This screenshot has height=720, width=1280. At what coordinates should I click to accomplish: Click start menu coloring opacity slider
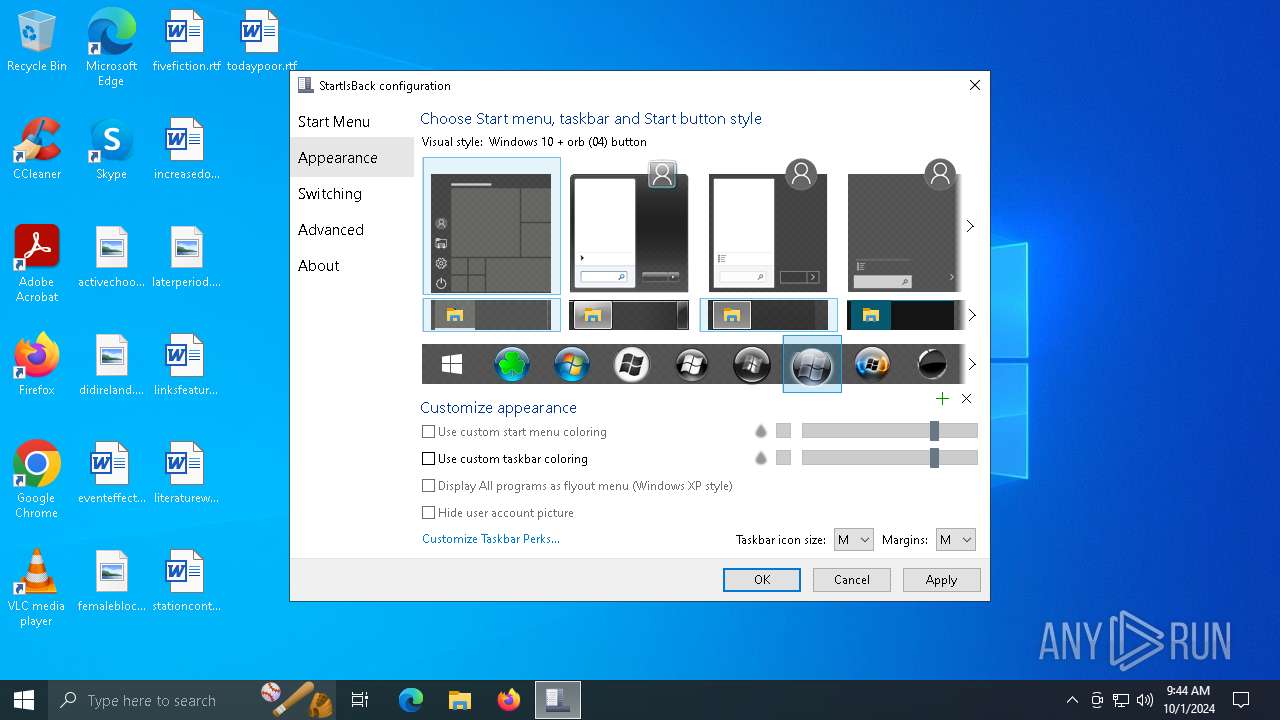pos(890,431)
